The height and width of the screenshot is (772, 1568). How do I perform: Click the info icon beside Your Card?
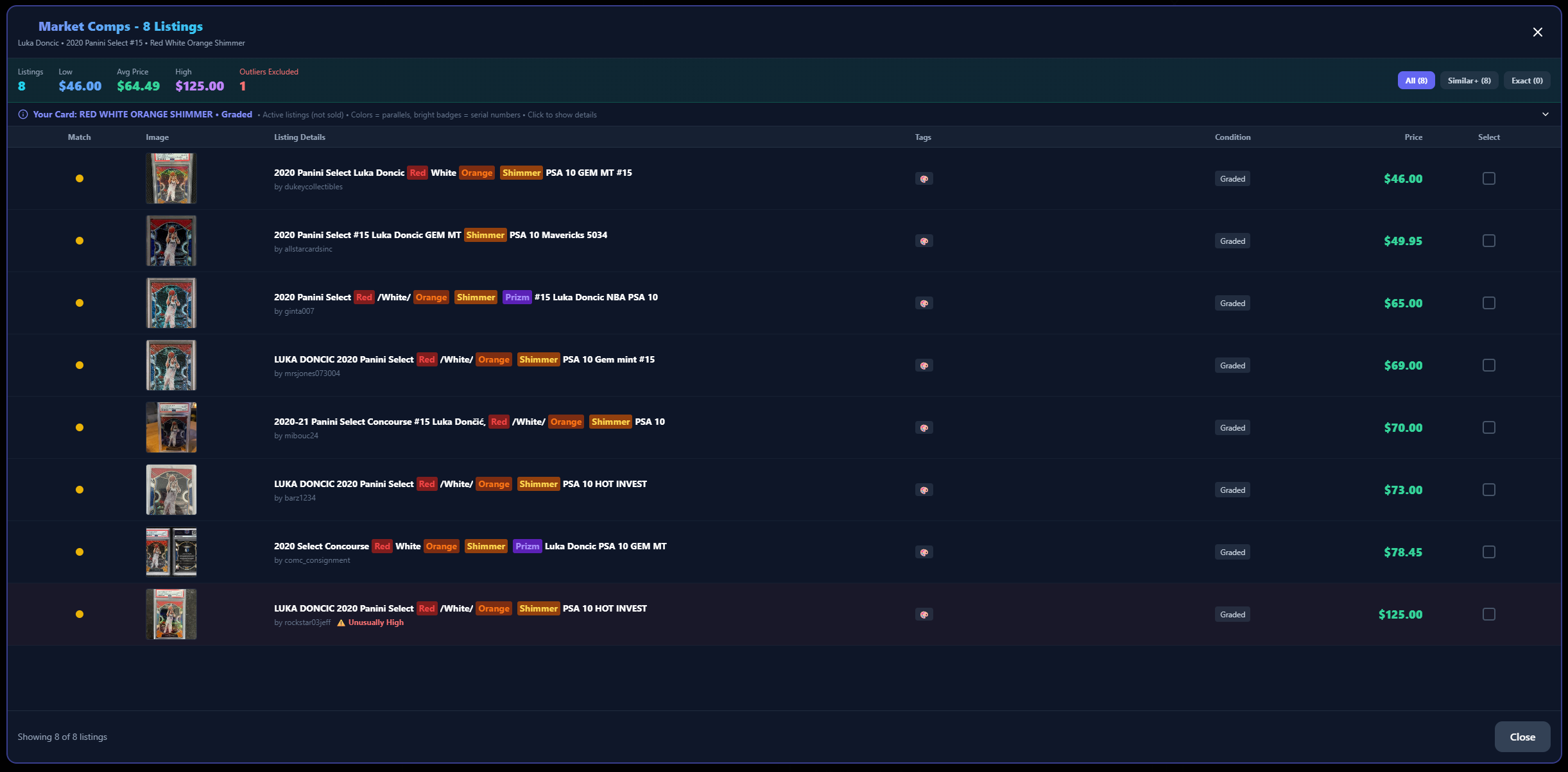tap(23, 114)
